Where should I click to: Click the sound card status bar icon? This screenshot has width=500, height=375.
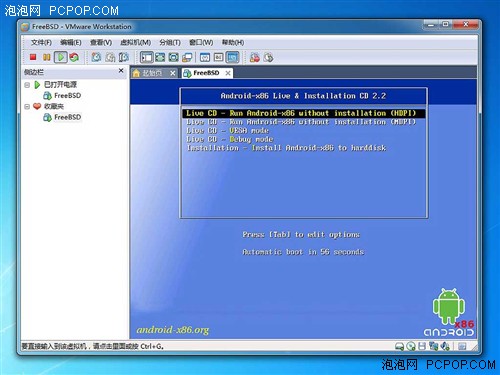tap(445, 346)
